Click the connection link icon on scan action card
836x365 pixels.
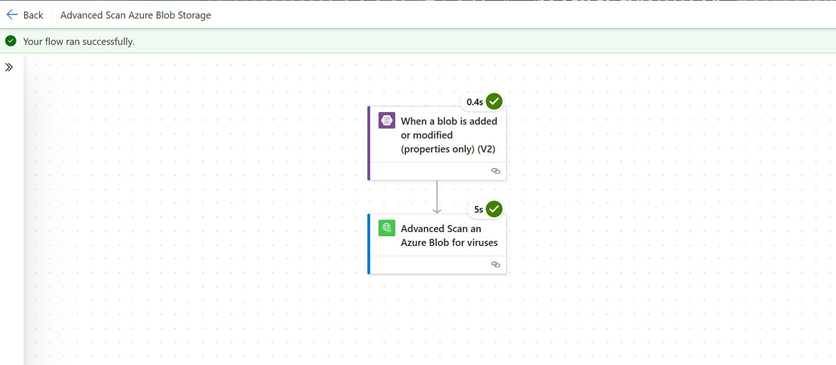coord(495,264)
